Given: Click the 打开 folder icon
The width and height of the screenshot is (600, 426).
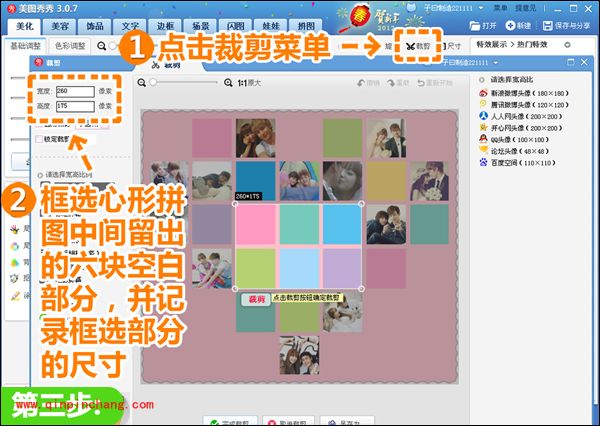Looking at the screenshot, I should tap(475, 26).
